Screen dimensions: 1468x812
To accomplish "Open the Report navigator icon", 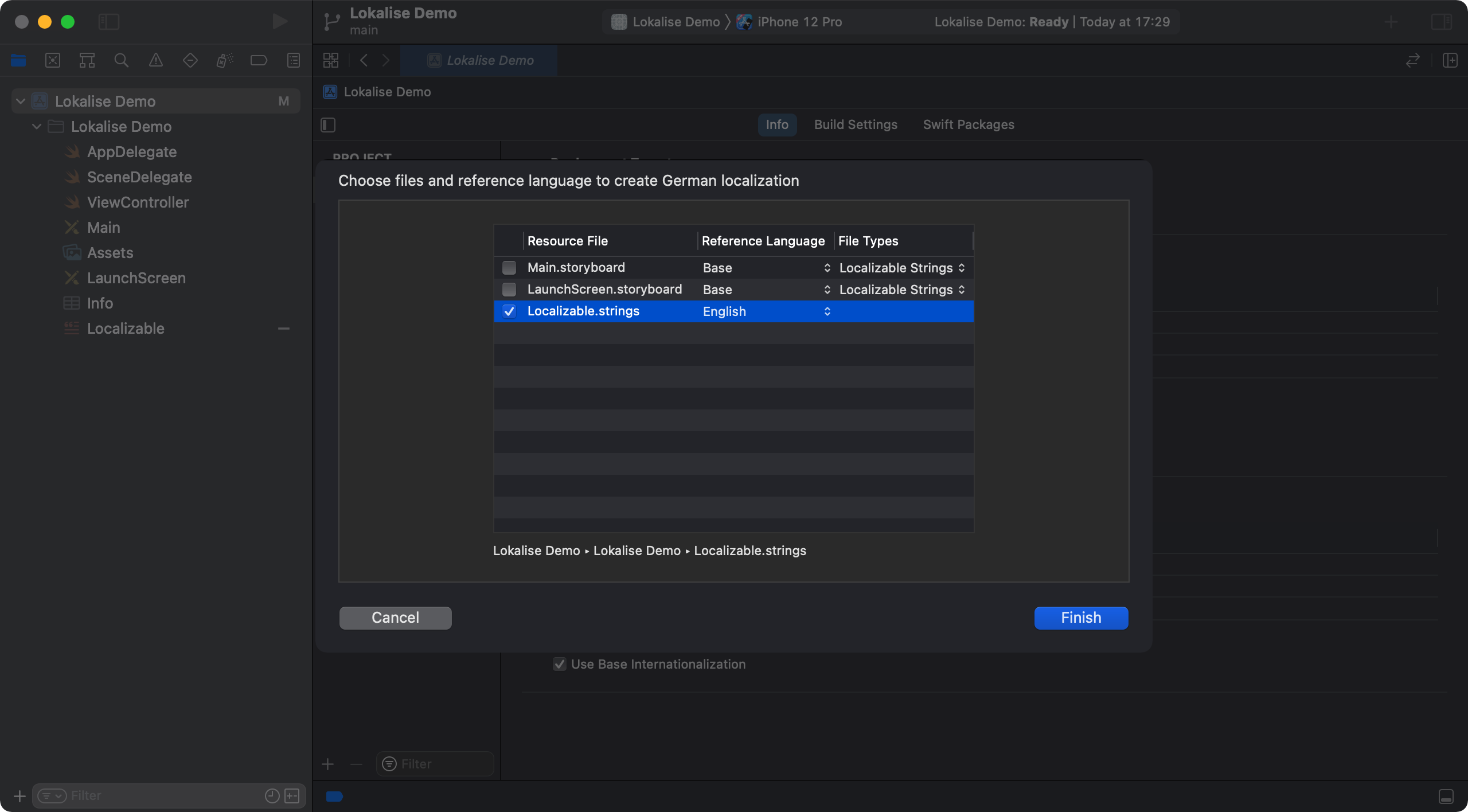I will pos(294,60).
